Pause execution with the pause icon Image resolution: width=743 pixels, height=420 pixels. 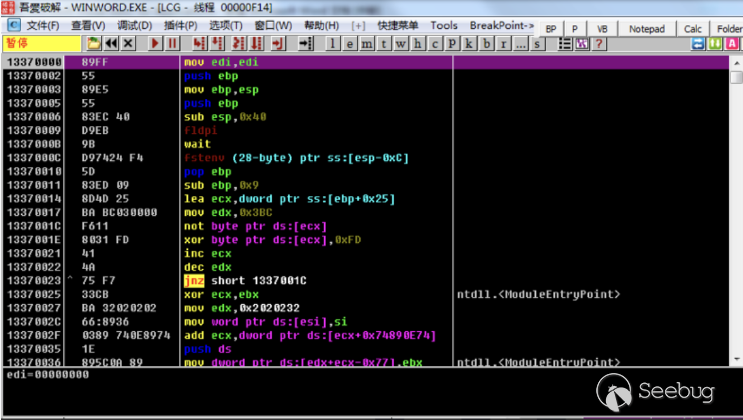coord(172,44)
